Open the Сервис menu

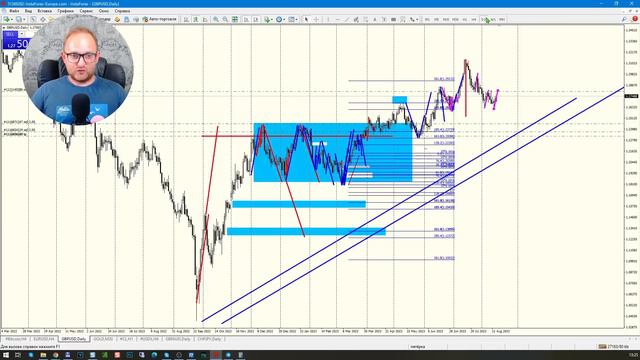pyautogui.click(x=86, y=11)
